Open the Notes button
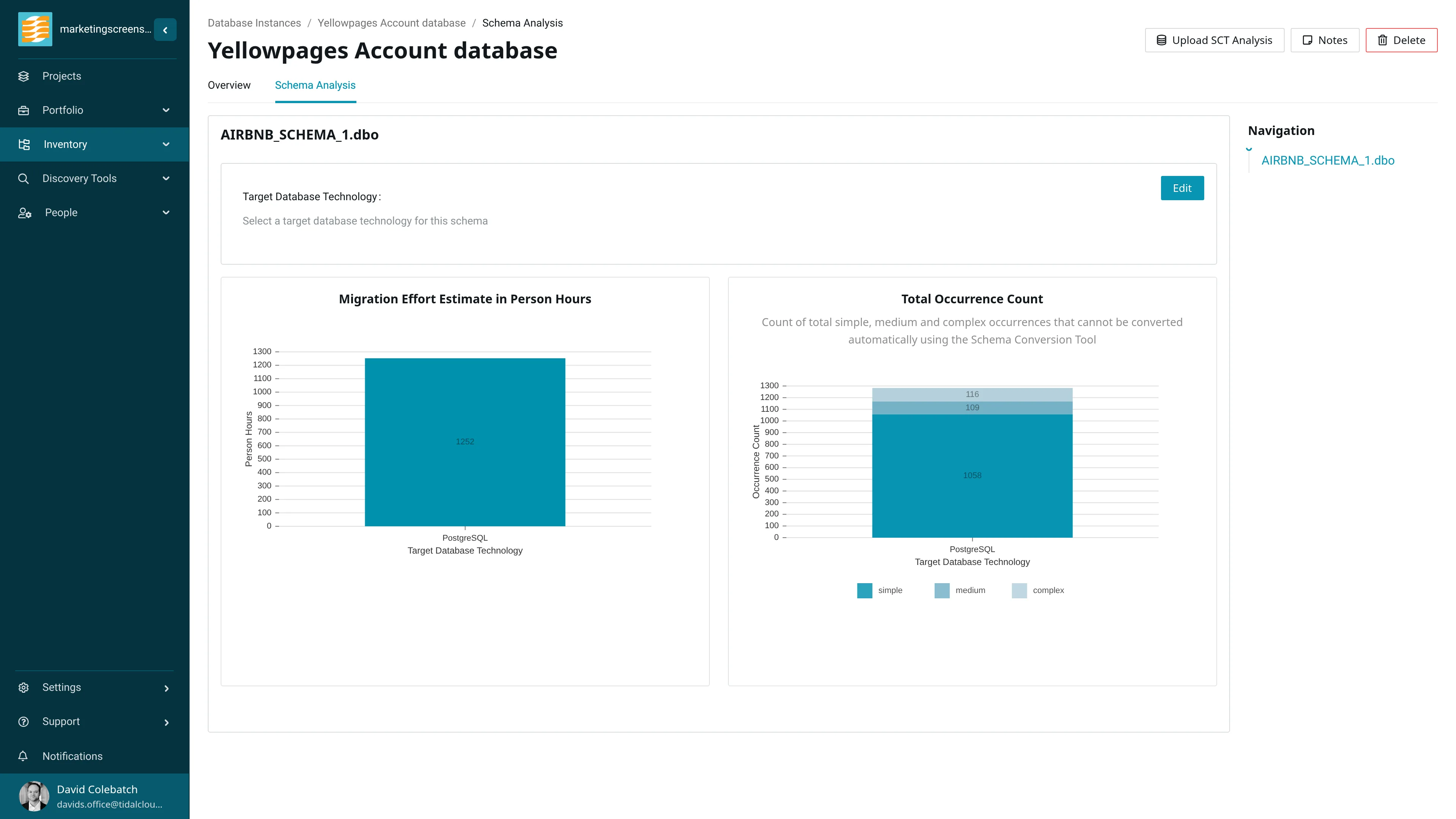1456x819 pixels. click(1324, 40)
